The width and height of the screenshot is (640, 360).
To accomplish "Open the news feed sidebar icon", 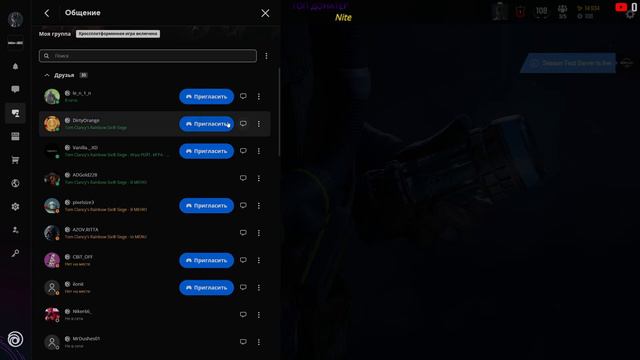I will [16, 136].
